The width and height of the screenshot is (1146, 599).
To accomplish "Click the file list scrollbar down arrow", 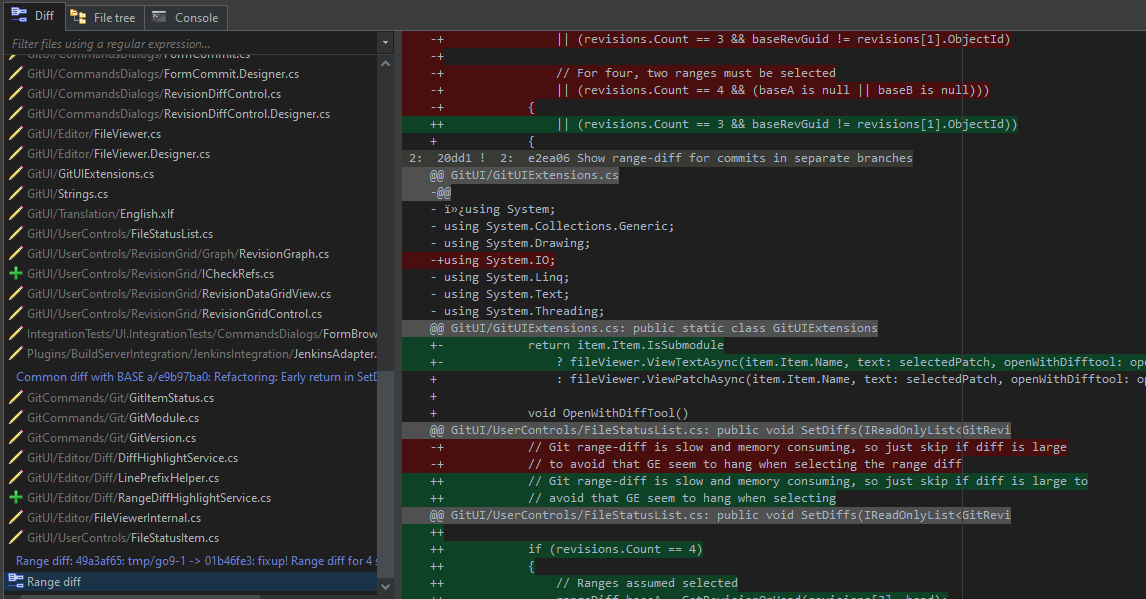I will coord(386,586).
